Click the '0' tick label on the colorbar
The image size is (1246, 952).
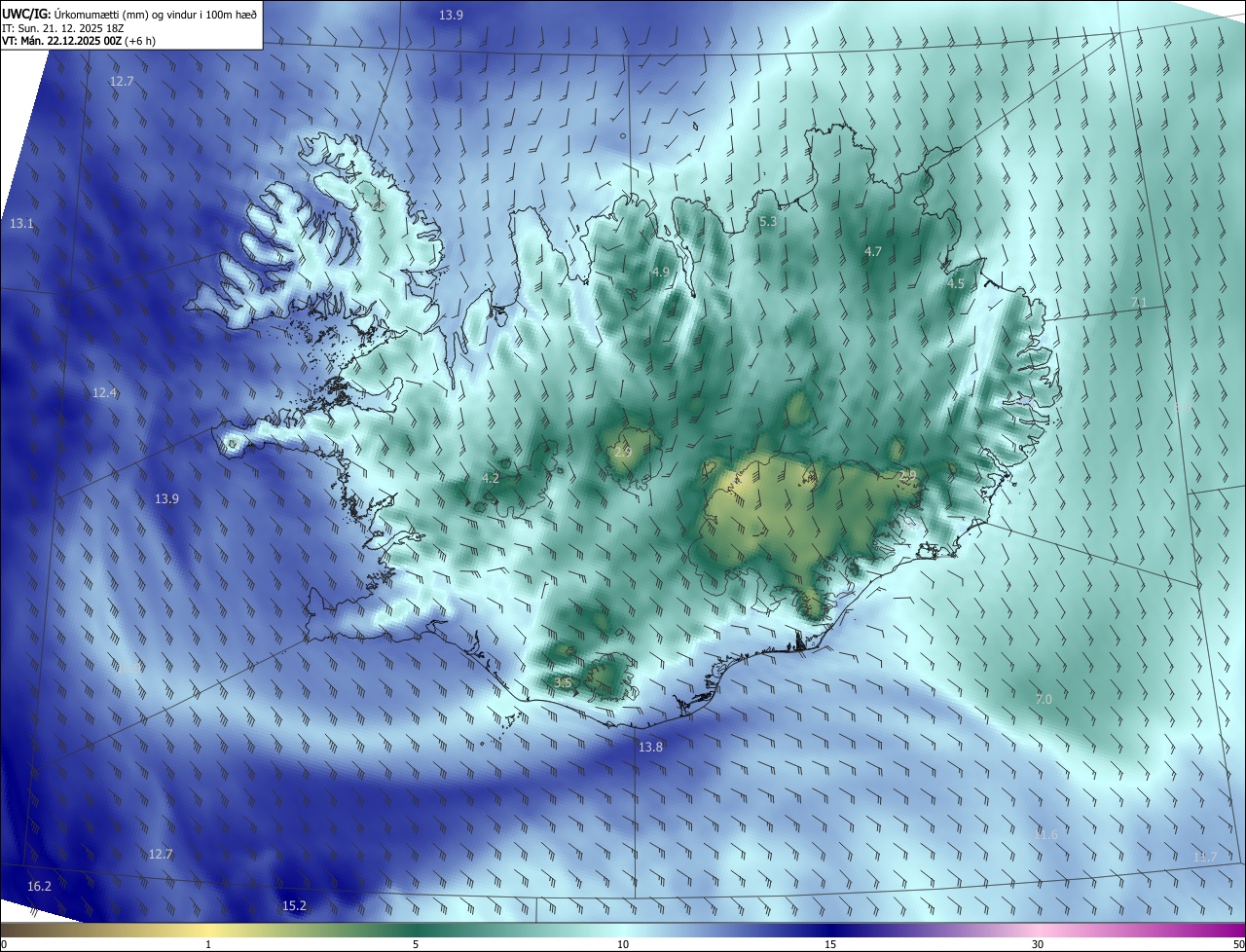(x=4, y=945)
